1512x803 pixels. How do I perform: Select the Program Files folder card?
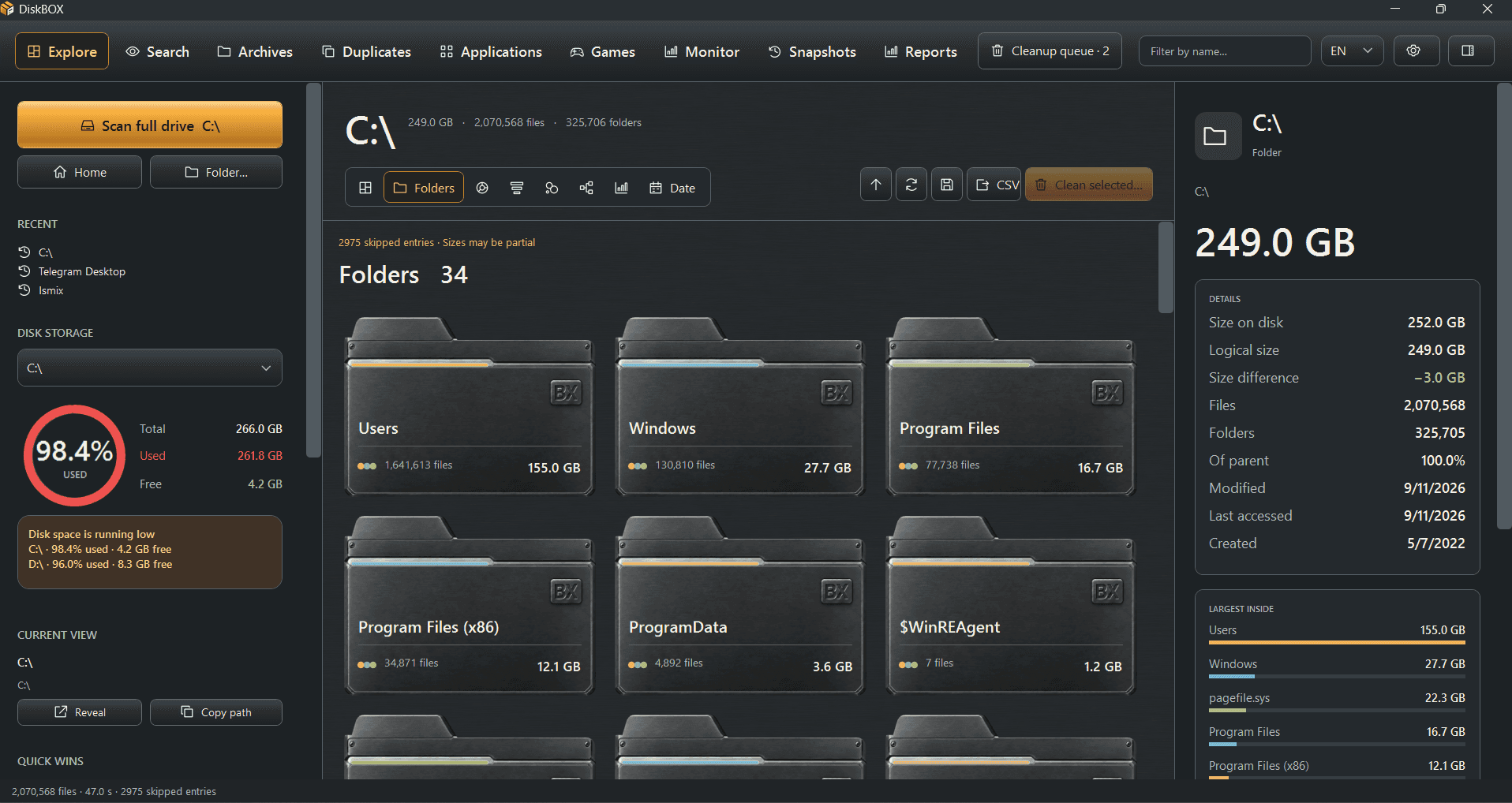[x=1011, y=406]
